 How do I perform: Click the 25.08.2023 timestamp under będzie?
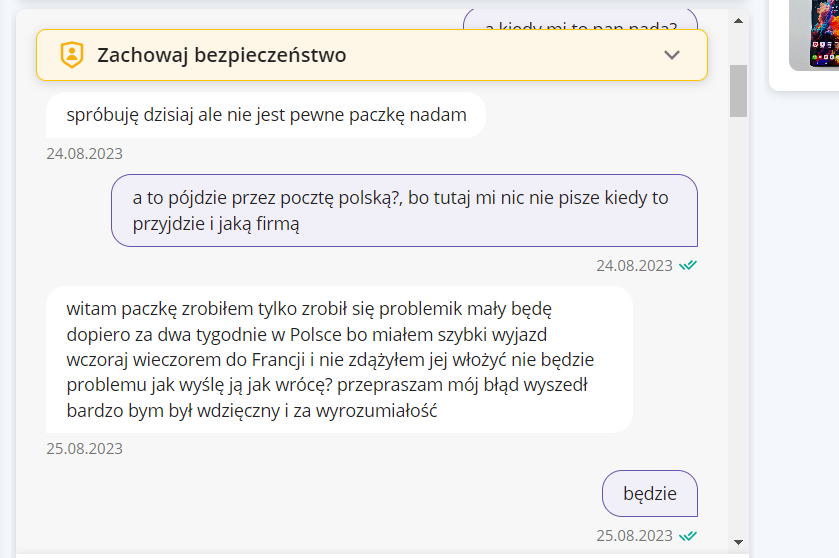pos(634,535)
